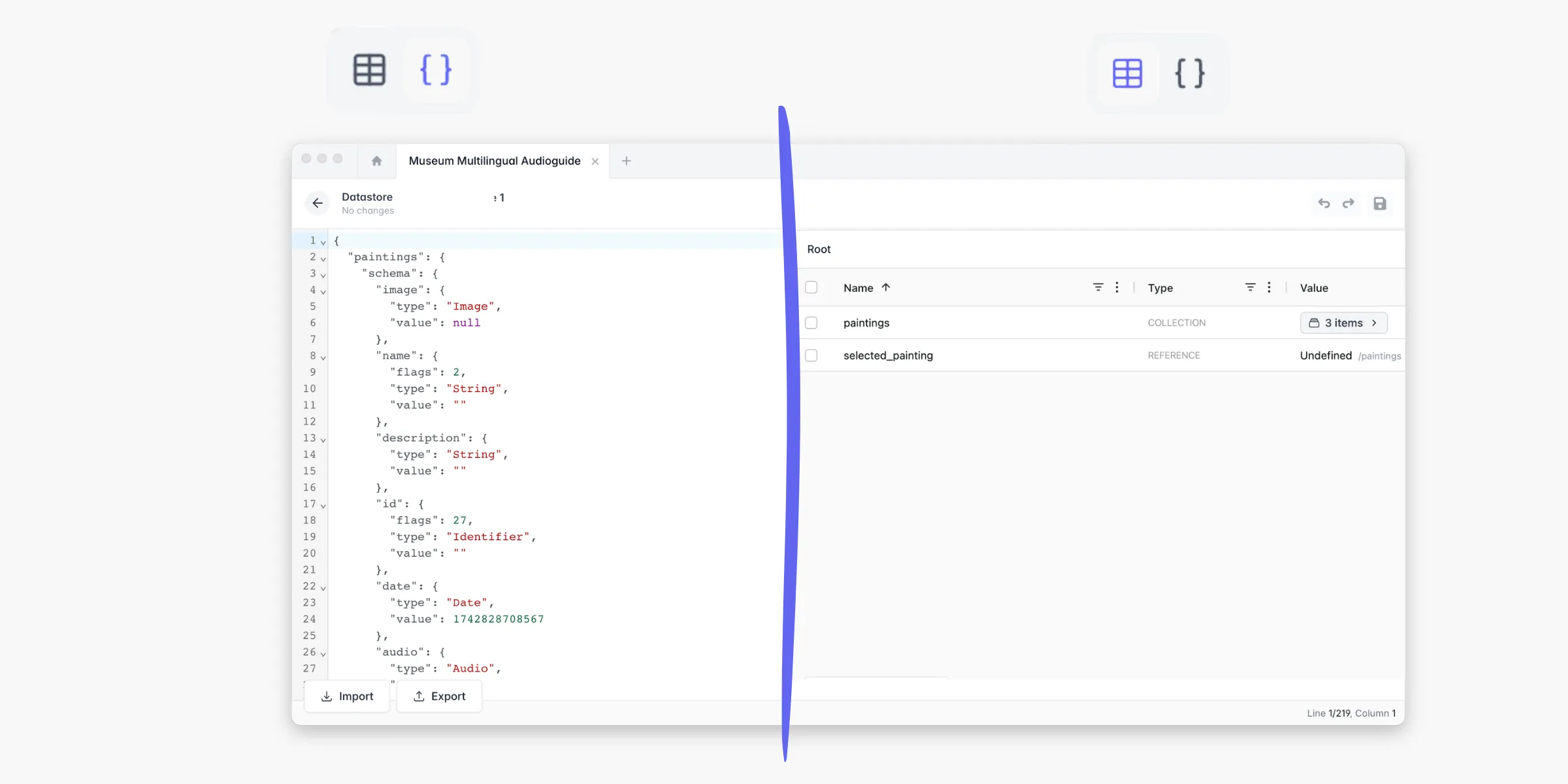The width and height of the screenshot is (1568, 784).
Task: Expand the paintings collection showing 3 items
Action: (x=1343, y=323)
